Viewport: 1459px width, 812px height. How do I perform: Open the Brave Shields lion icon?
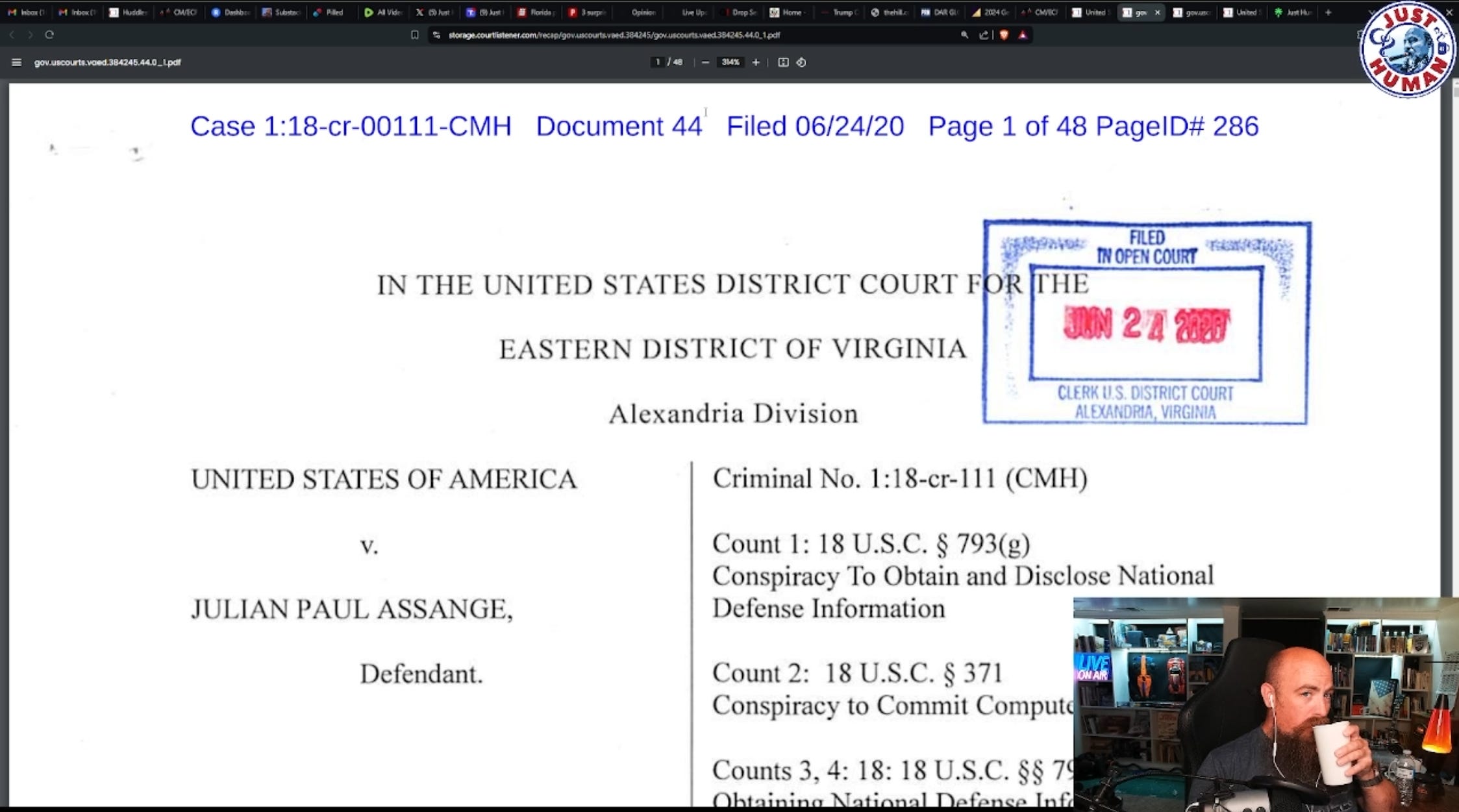pos(1004,35)
